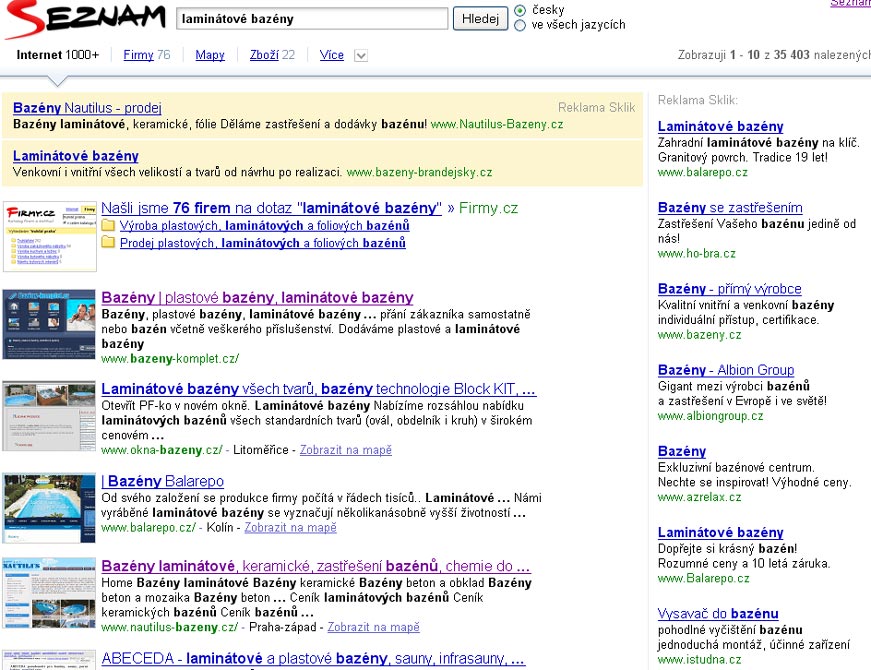Click the 'Reklama Sklik' label in yellow box
871x670 pixels.
pyautogui.click(x=596, y=108)
